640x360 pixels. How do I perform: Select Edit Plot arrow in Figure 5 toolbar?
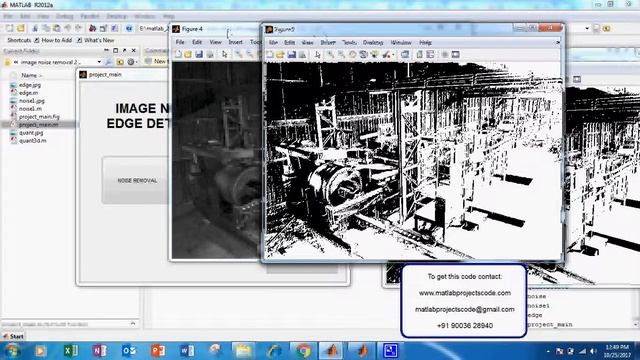pos(318,54)
